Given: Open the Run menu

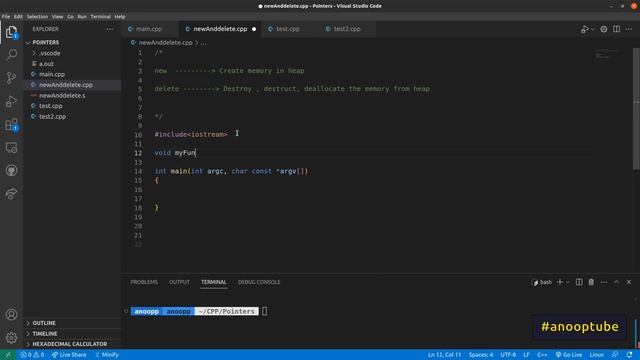Looking at the screenshot, I should click(x=82, y=17).
